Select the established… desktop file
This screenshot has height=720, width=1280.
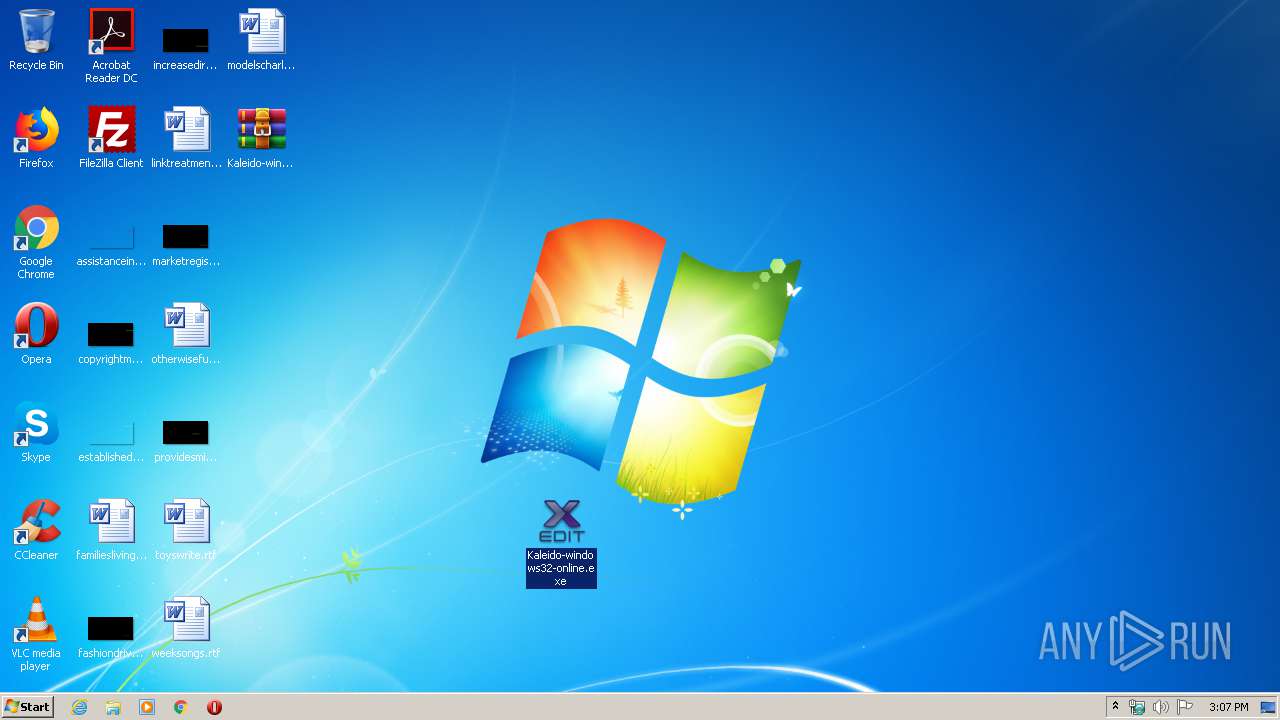(111, 442)
